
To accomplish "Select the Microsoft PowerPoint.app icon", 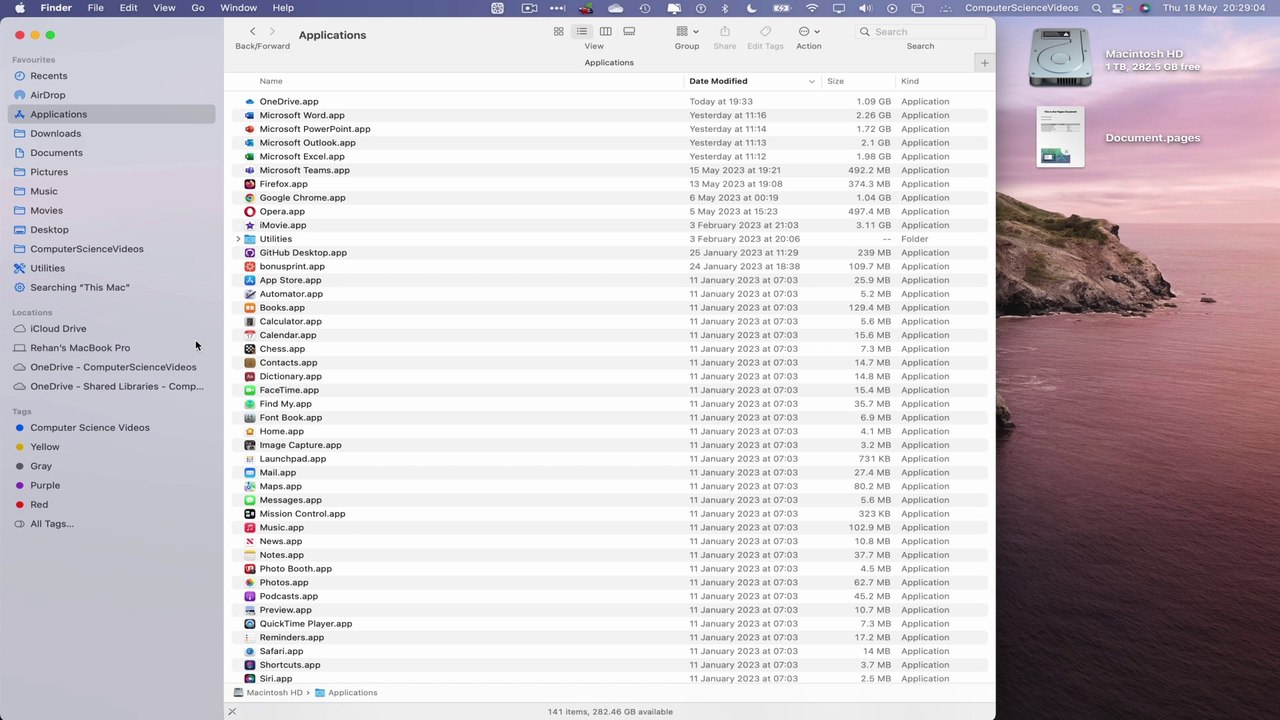I will click(250, 129).
